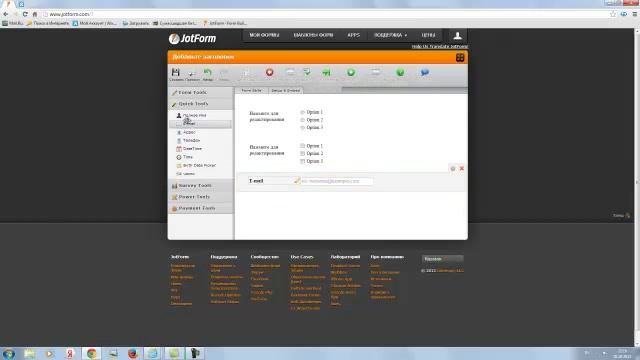Open Мои формы in the navigation
This screenshot has width=640, height=360.
coord(264,36)
